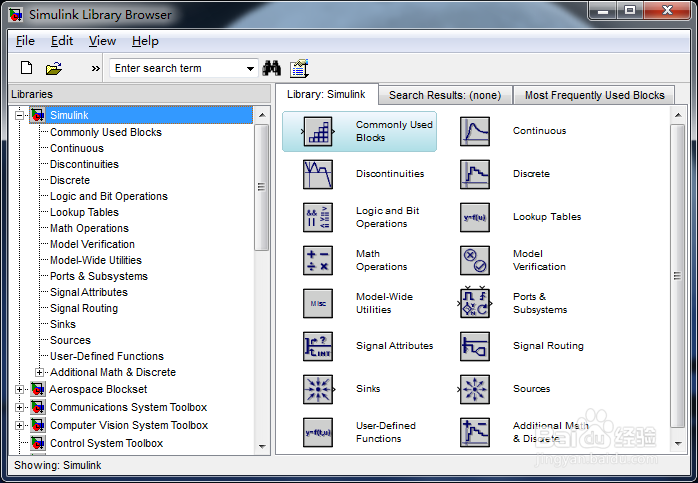Select Signal Attributes tree item
Screen dimensions: 698x483
coord(89,292)
